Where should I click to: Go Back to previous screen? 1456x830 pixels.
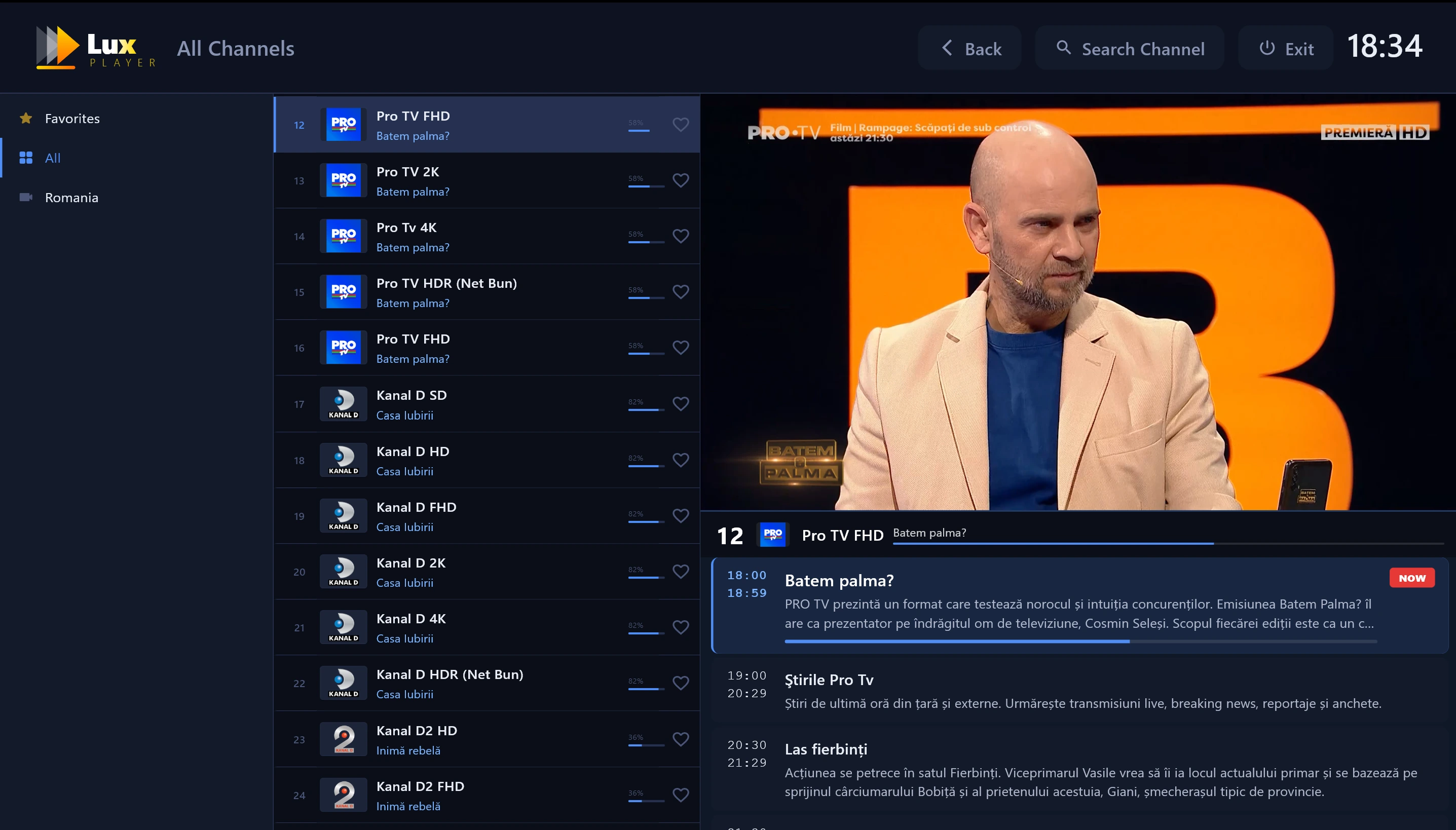(x=969, y=49)
